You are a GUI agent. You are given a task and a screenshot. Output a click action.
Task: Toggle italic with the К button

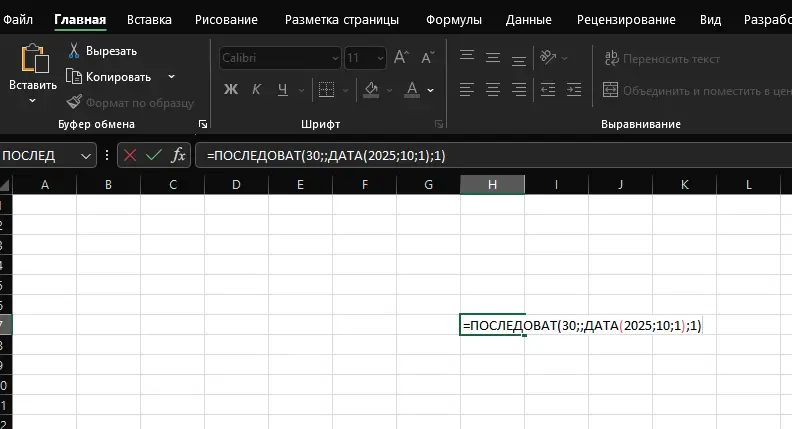[x=256, y=90]
